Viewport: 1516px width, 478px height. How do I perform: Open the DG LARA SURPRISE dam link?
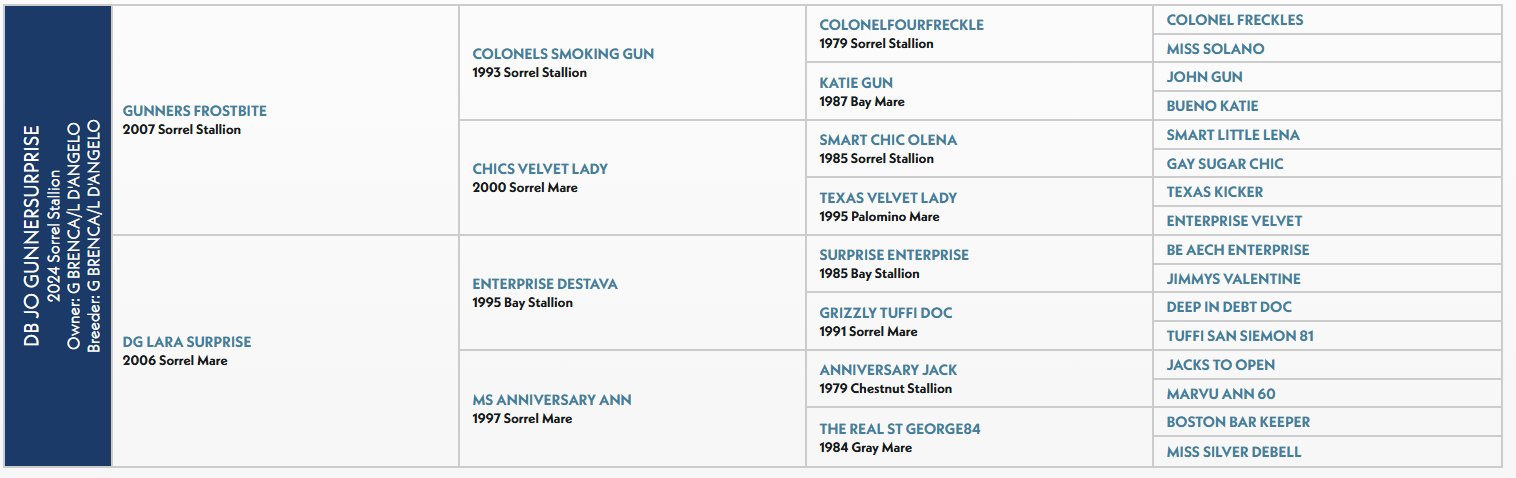point(186,342)
